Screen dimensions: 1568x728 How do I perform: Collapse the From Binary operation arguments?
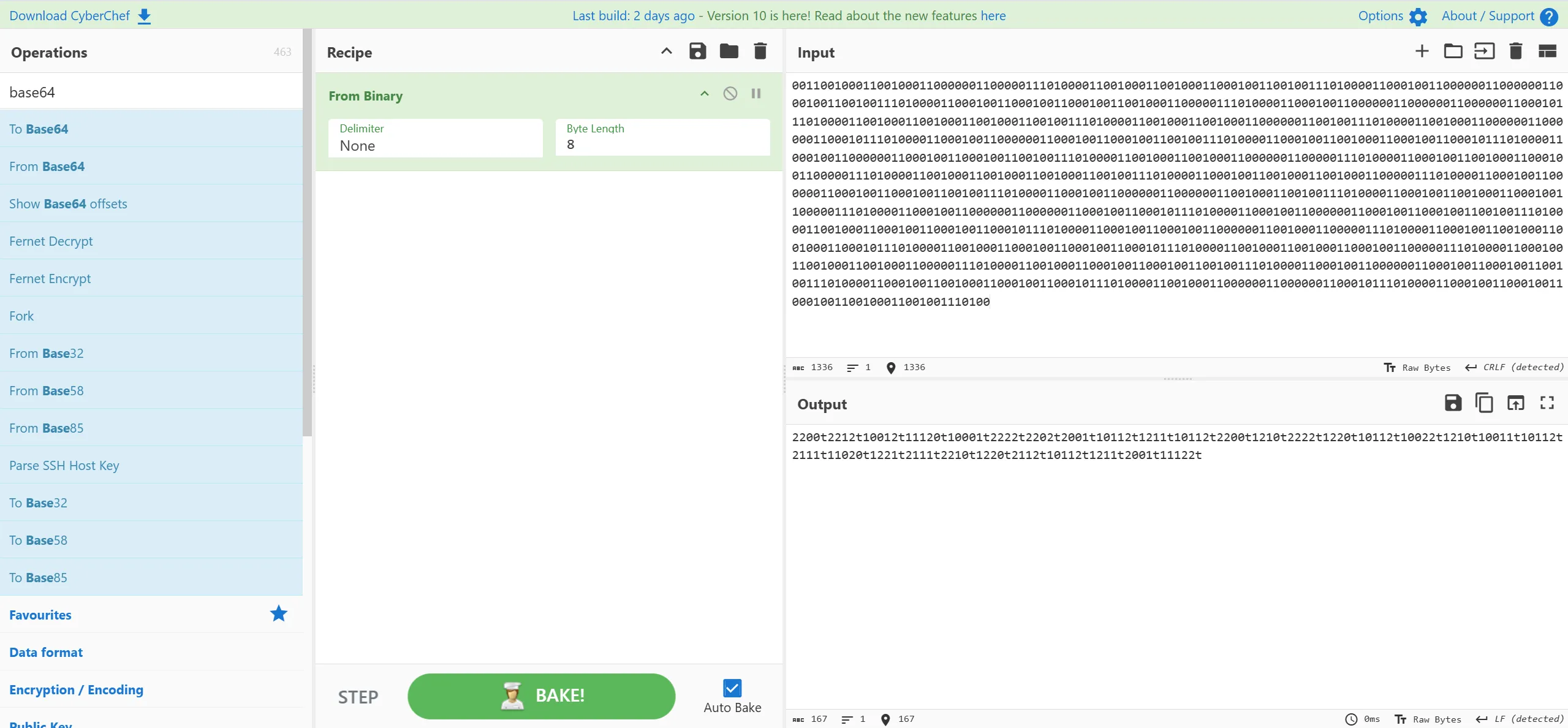[705, 94]
